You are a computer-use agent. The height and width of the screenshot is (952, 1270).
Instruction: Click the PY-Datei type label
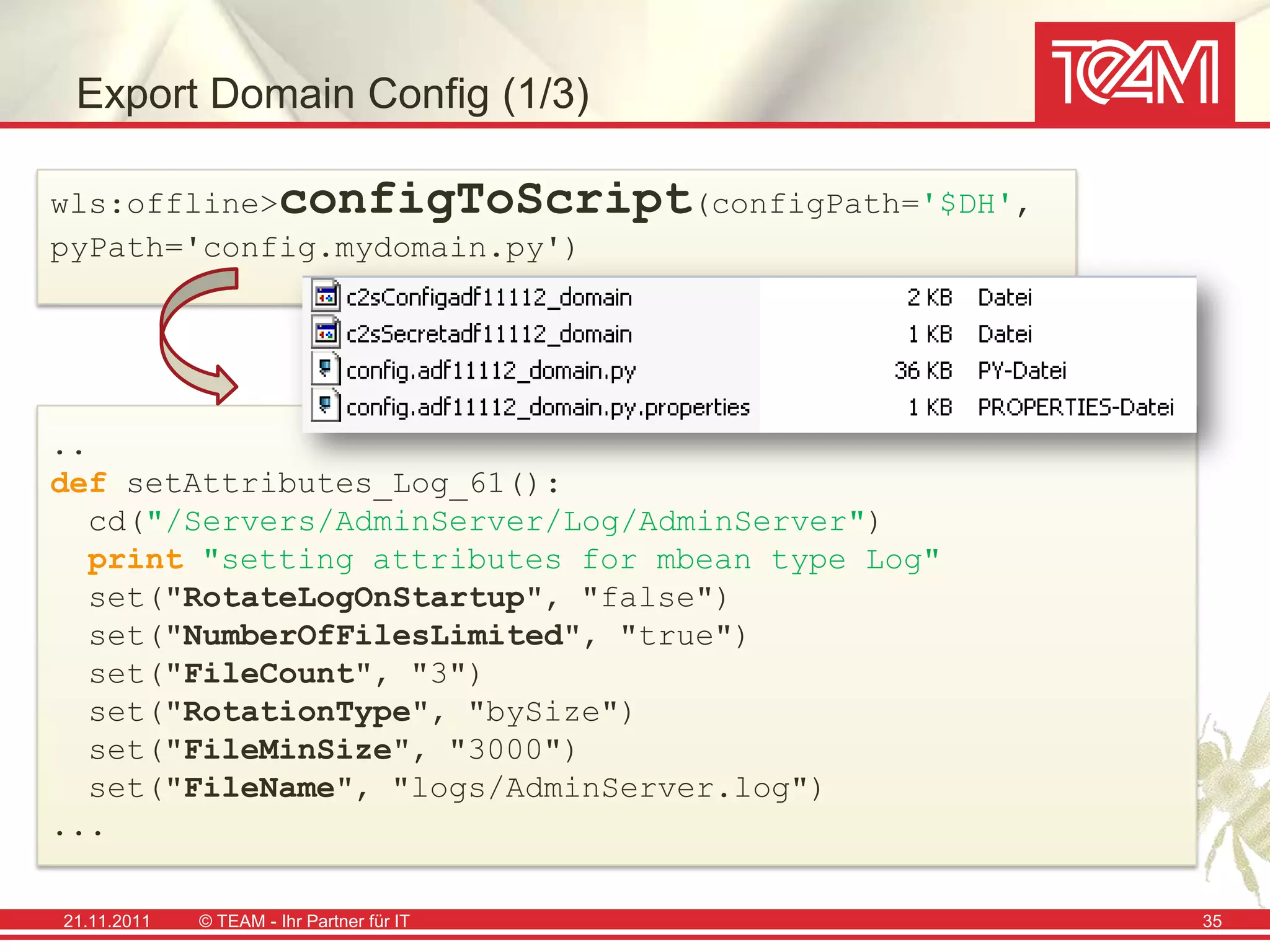1022,371
